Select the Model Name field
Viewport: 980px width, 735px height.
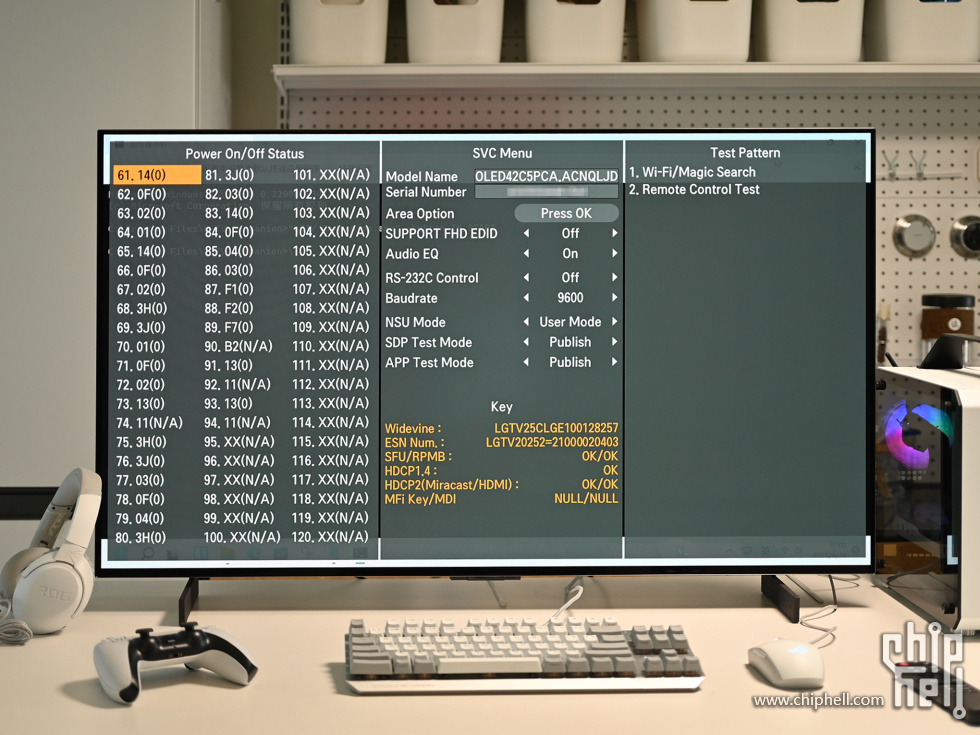click(x=546, y=176)
